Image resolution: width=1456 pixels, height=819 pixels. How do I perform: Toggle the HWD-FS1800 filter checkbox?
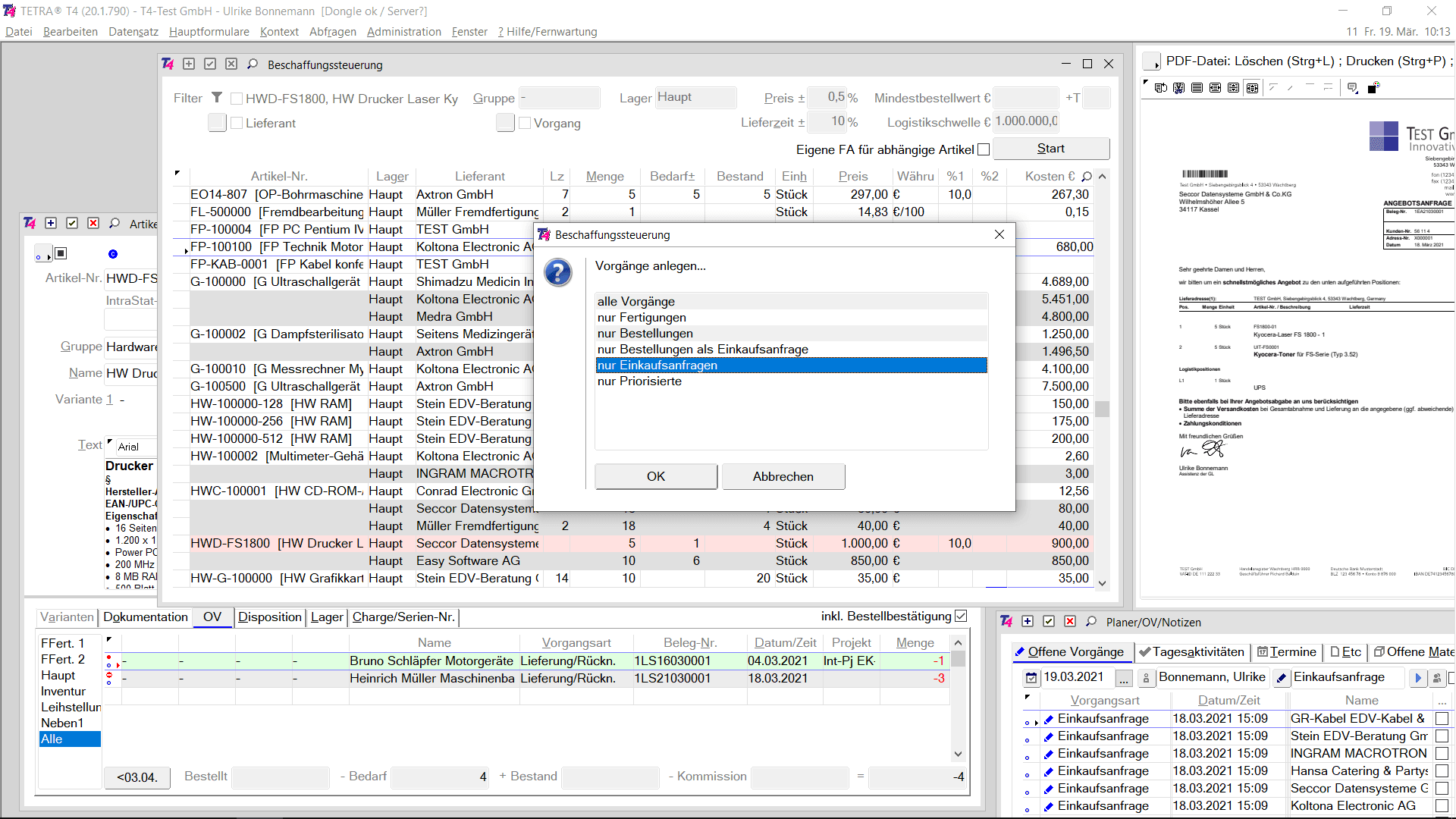click(237, 99)
